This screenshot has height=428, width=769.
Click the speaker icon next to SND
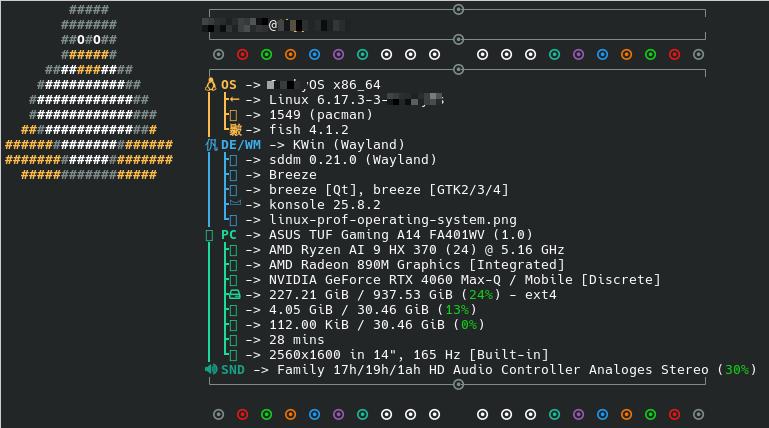pos(210,370)
